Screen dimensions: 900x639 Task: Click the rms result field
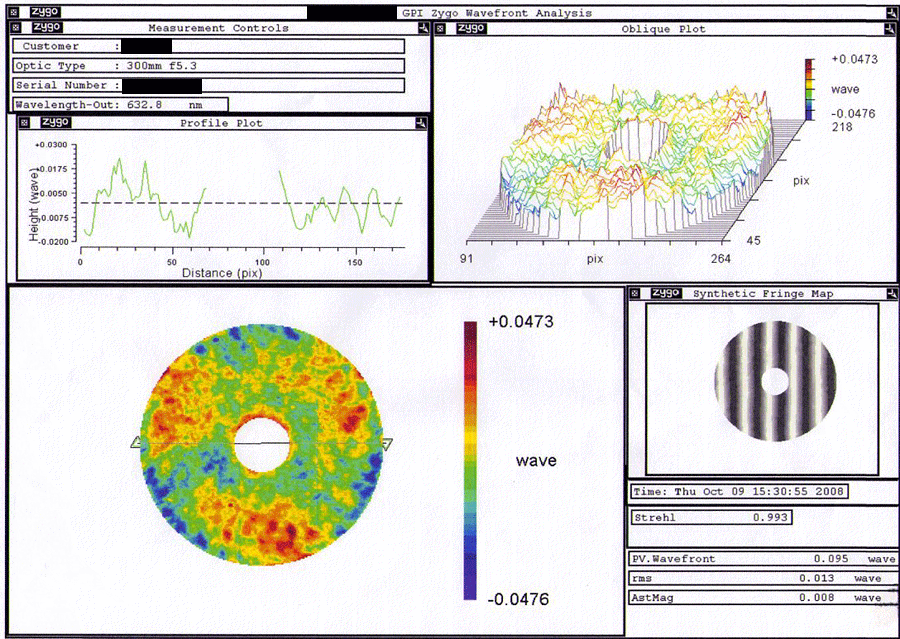[764, 578]
